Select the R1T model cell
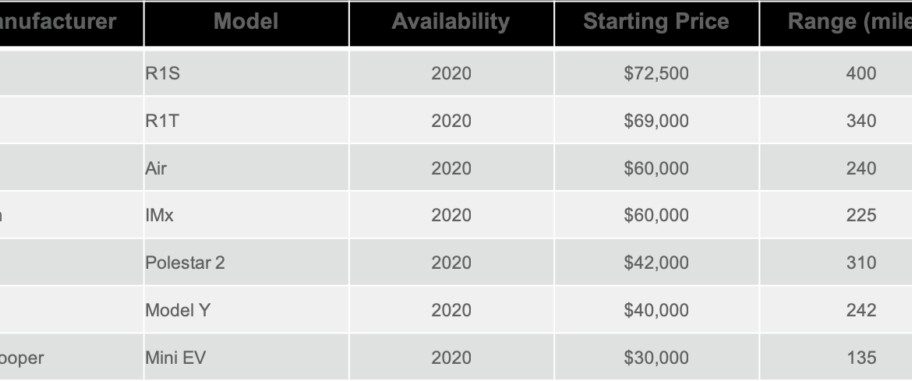Screen dimensions: 912x381 click(x=246, y=120)
